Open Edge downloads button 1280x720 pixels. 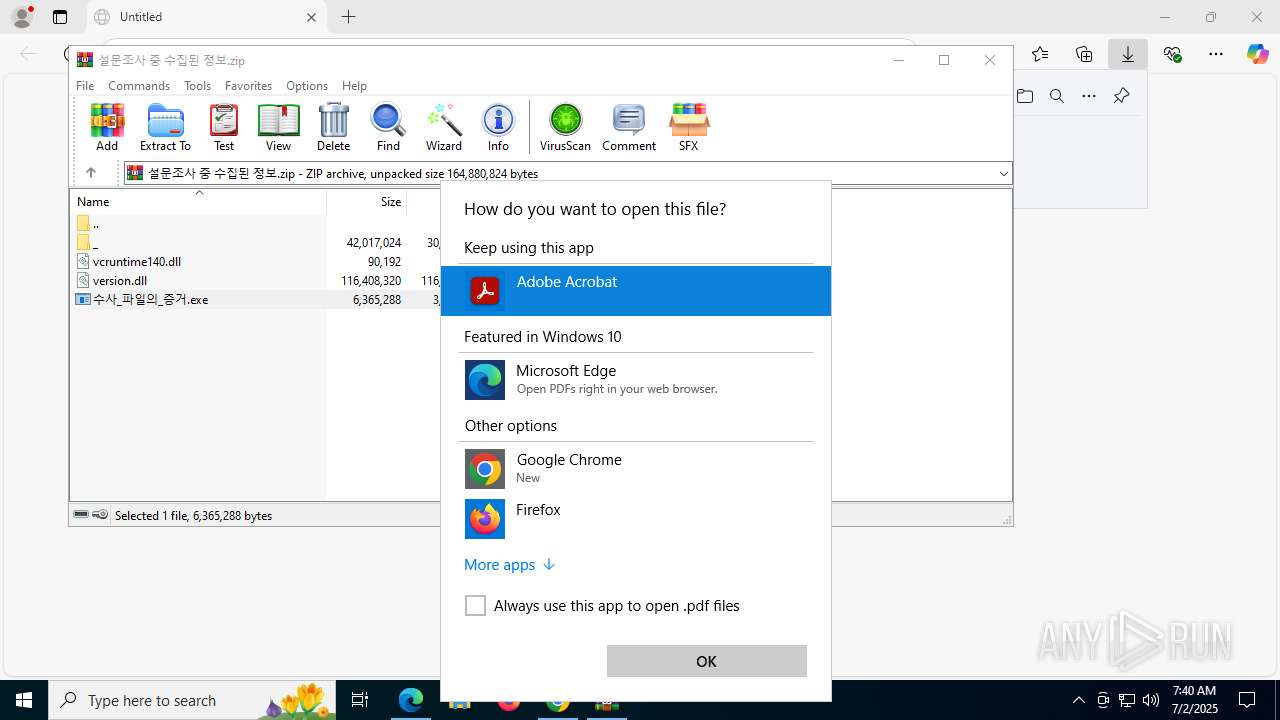pos(1127,54)
